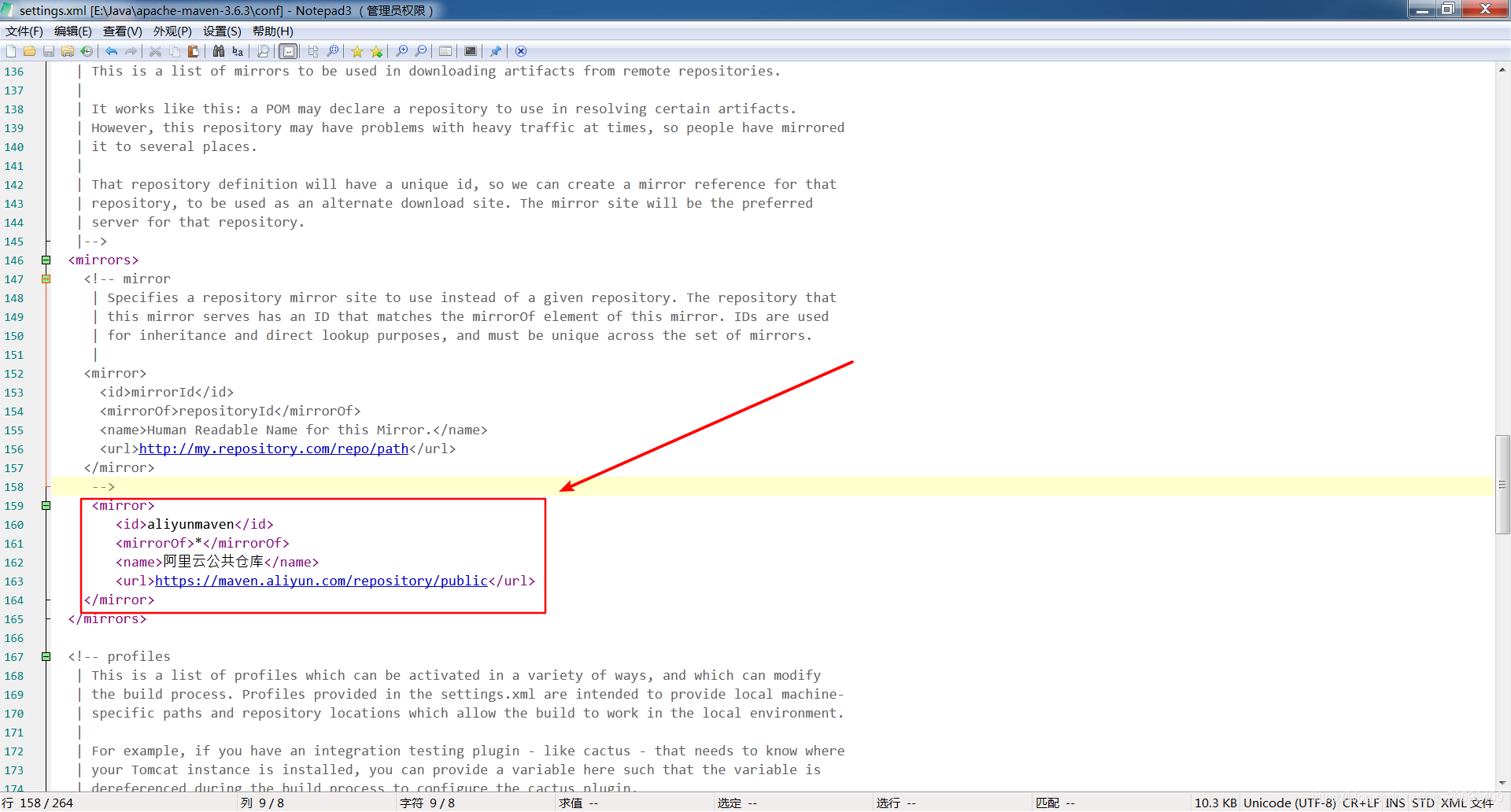Click the CR+LF line ending indicator

(x=1361, y=803)
